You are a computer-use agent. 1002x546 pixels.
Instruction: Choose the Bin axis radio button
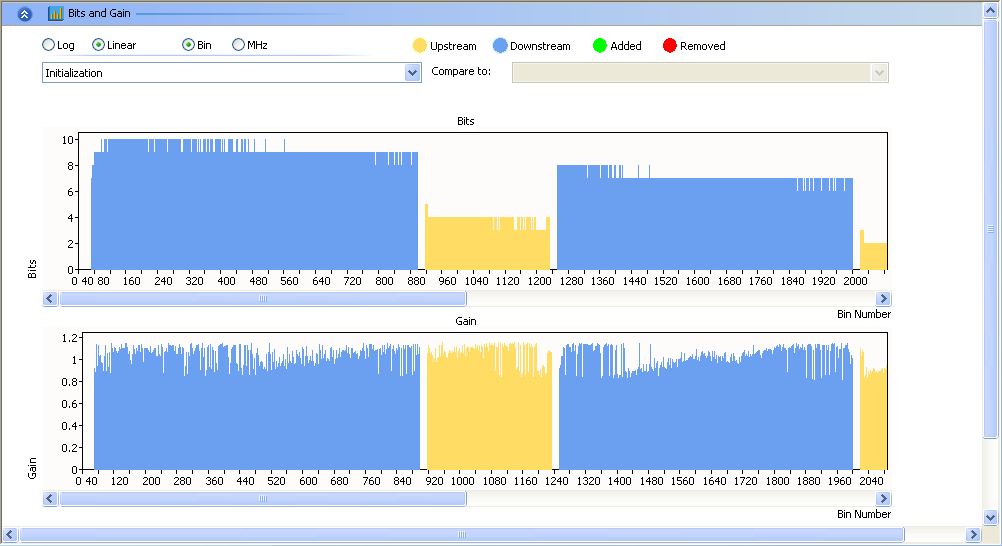[188, 45]
